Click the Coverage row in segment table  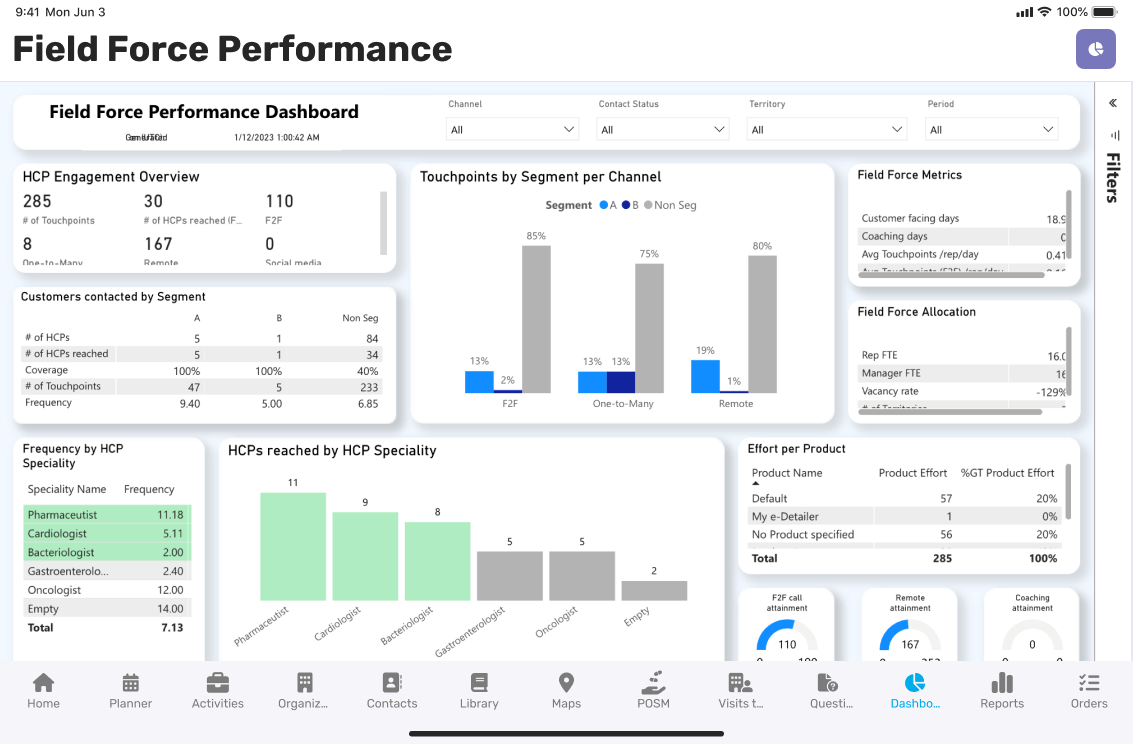201,371
